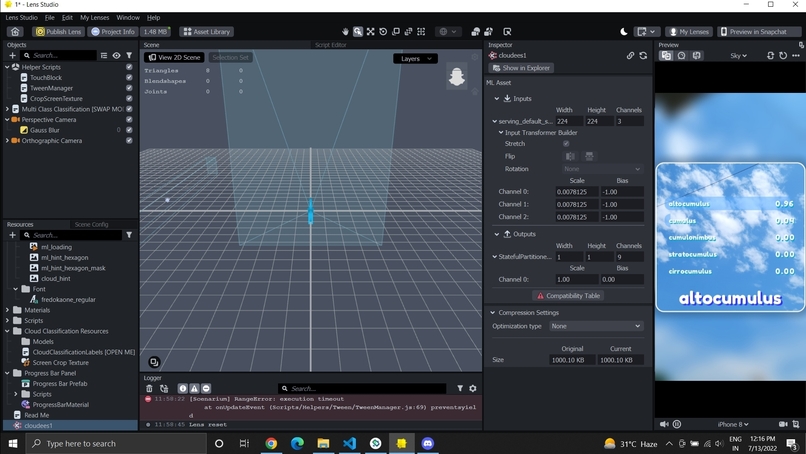This screenshot has width=806, height=454.
Task: Open the Rotation dropdown
Action: (x=602, y=169)
